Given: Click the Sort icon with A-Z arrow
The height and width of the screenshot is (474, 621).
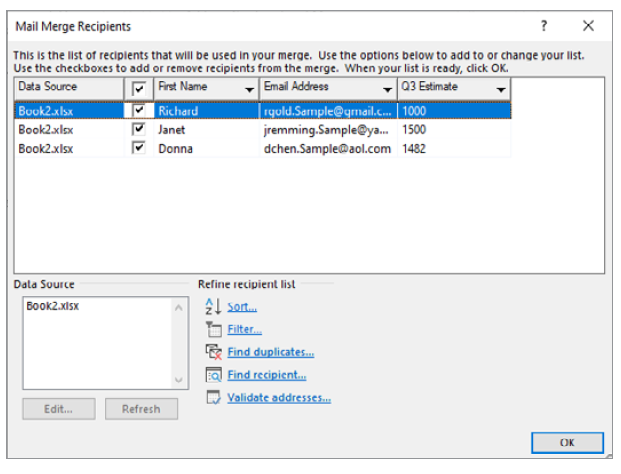Looking at the screenshot, I should (210, 307).
